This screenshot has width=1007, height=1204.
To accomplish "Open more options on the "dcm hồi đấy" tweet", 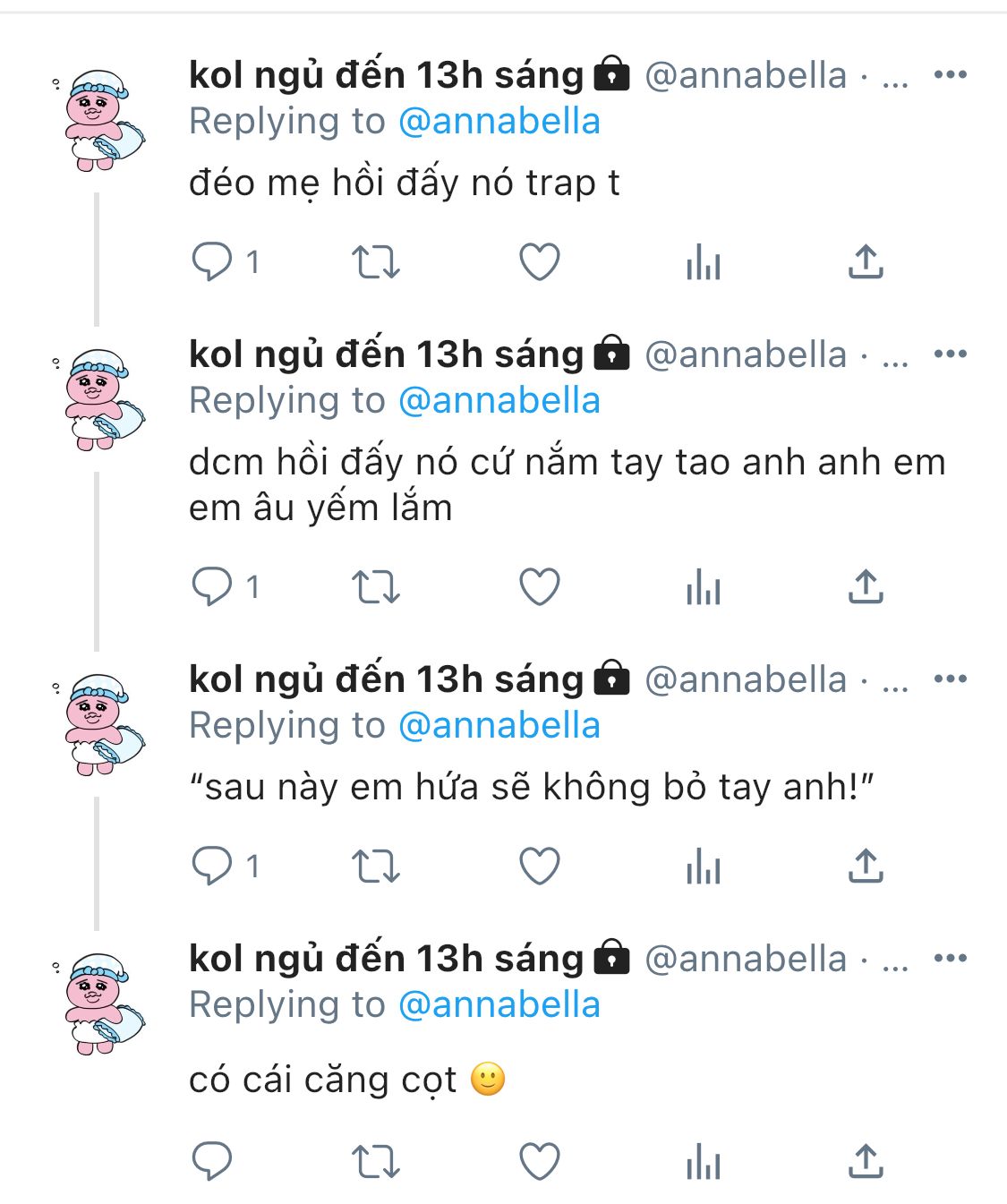I will pyautogui.click(x=950, y=354).
